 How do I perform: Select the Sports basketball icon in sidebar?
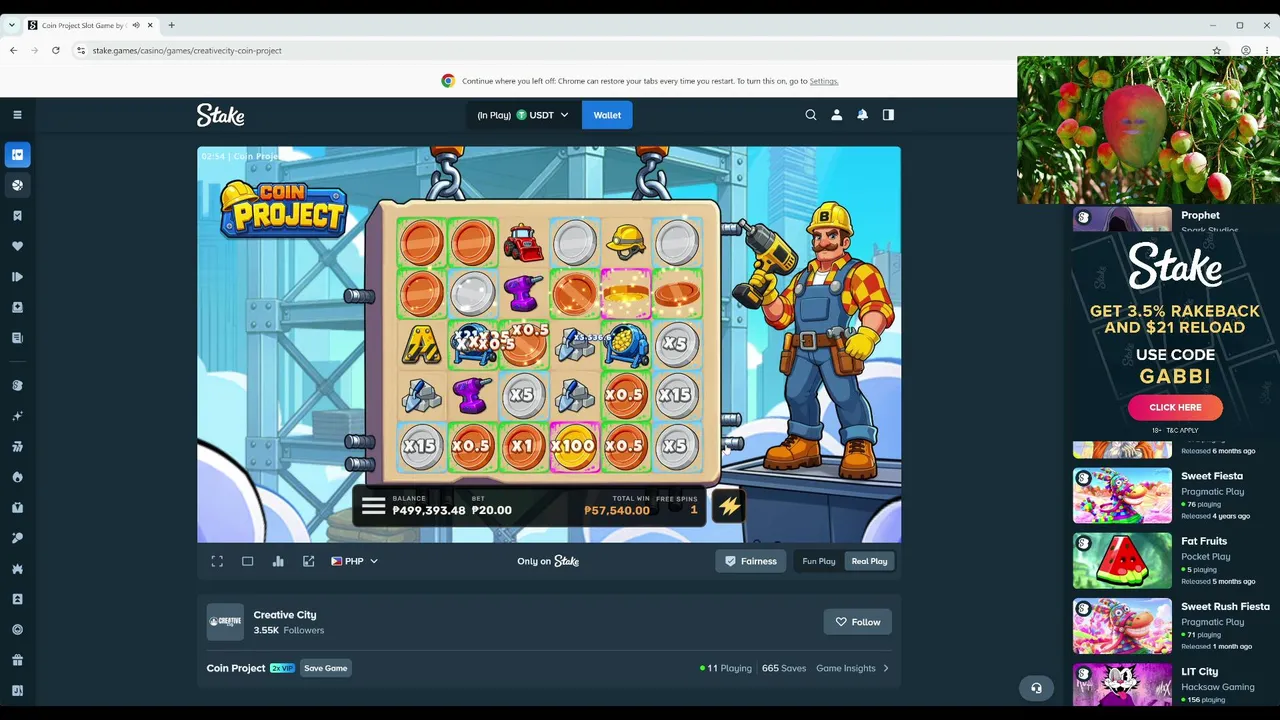[17, 185]
